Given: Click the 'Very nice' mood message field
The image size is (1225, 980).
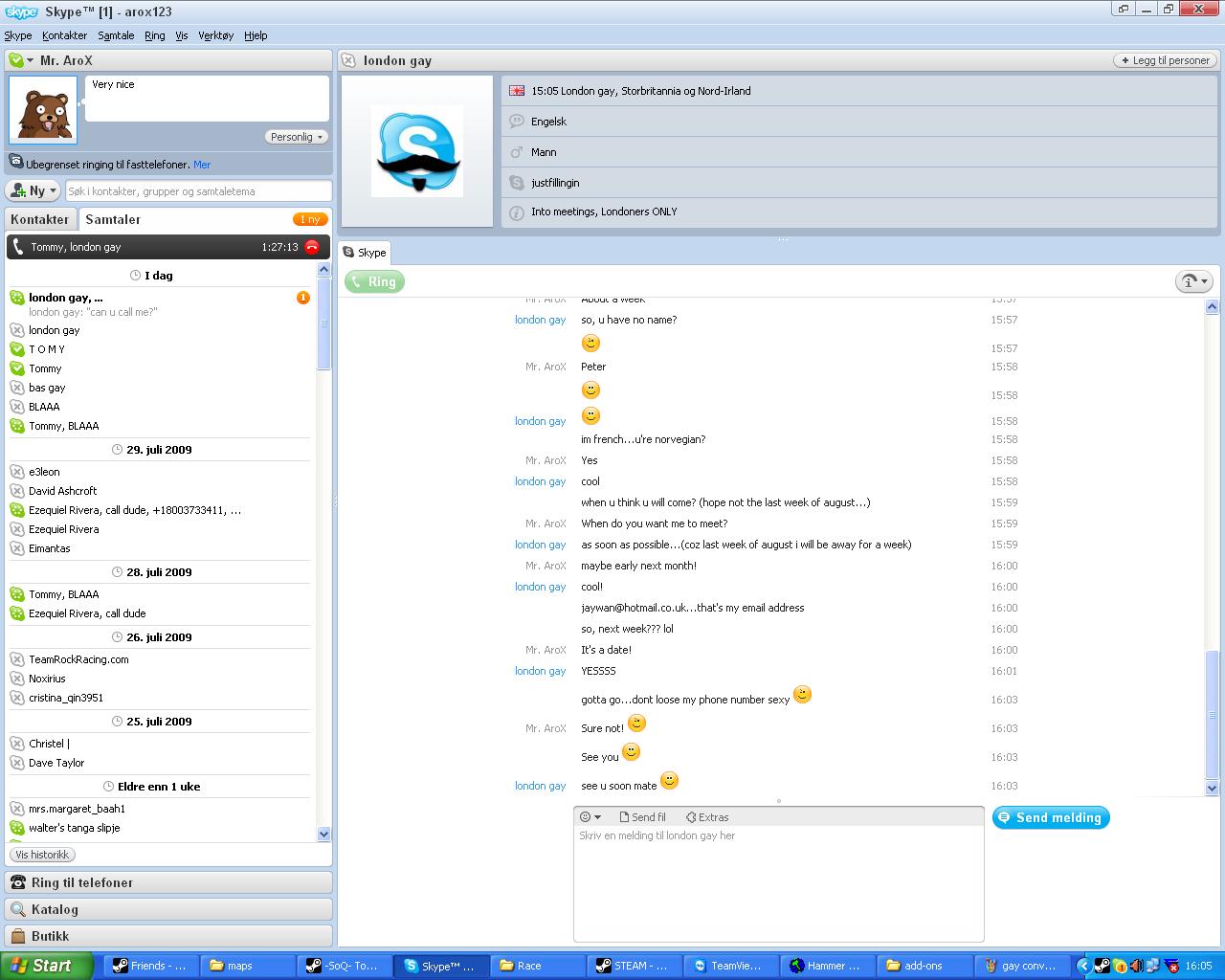Looking at the screenshot, I should (207, 99).
